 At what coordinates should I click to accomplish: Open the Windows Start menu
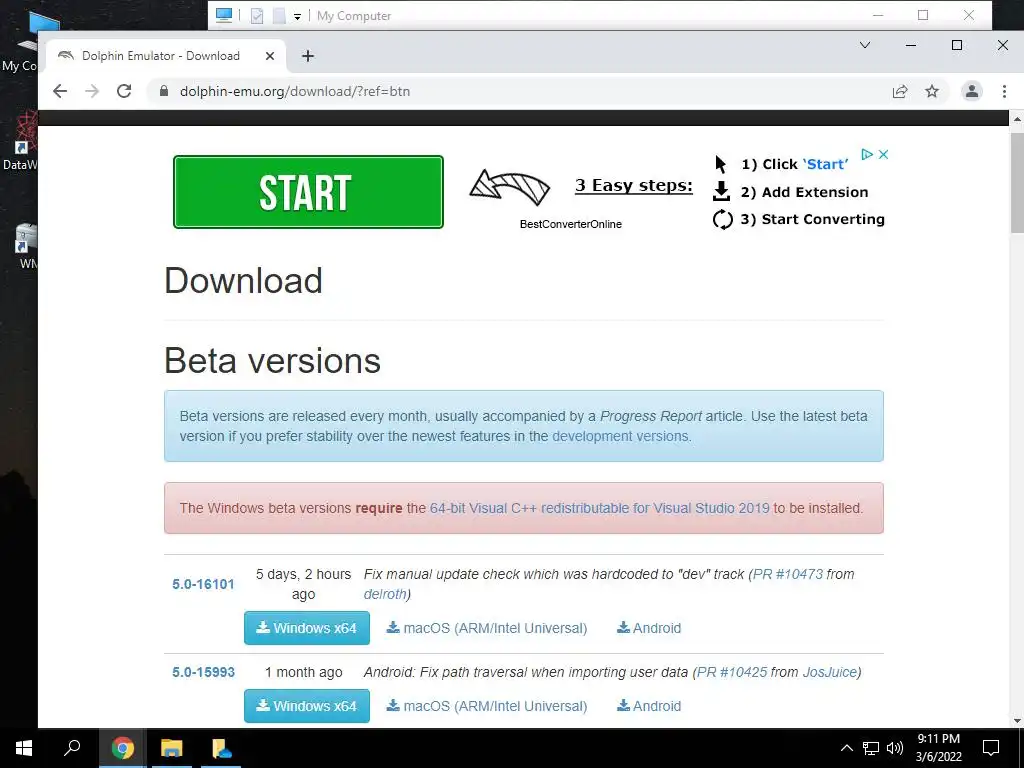click(x=24, y=748)
